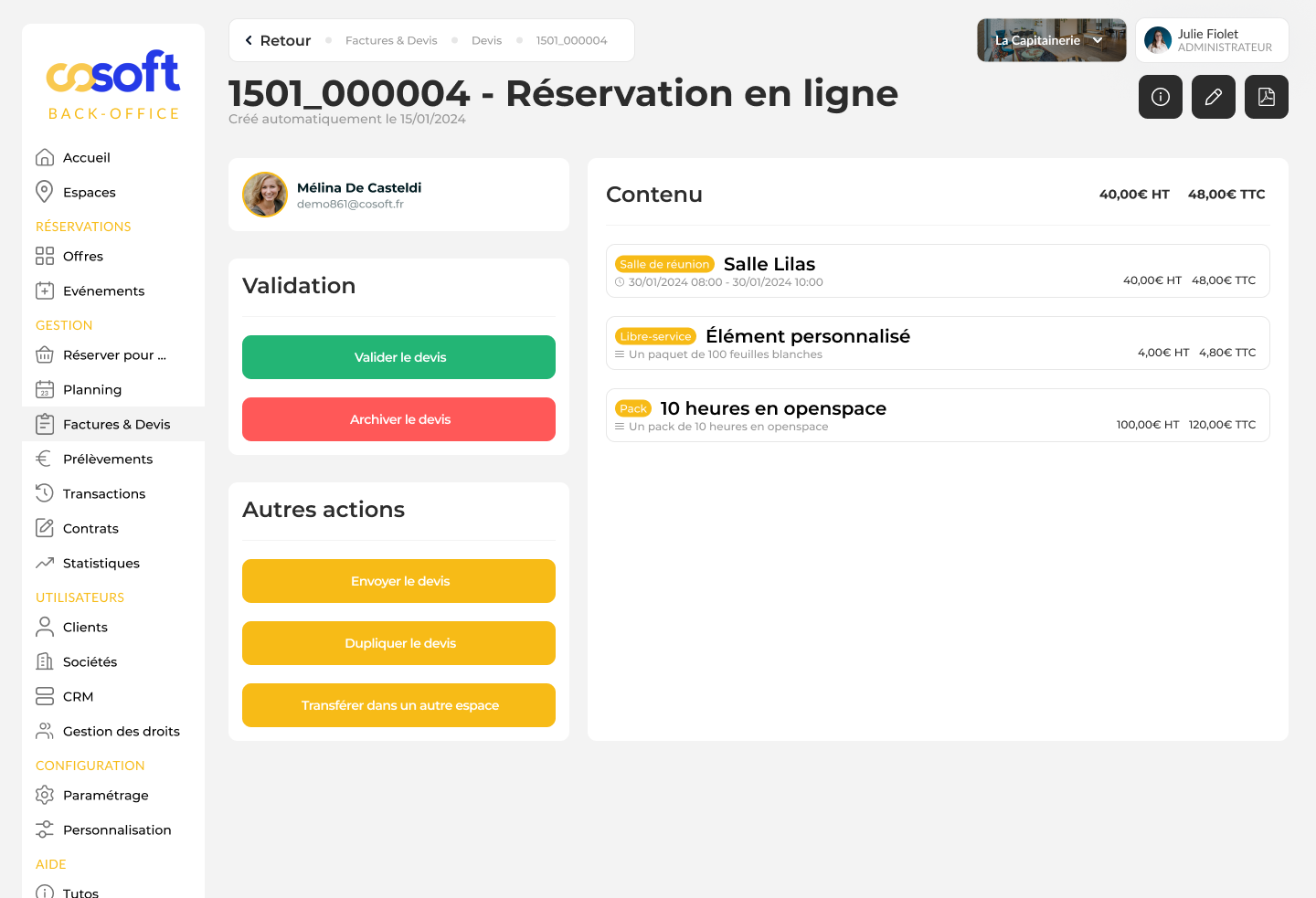This screenshot has height=898, width=1316.
Task: Click the Devis breadcrumb link
Action: pos(486,40)
